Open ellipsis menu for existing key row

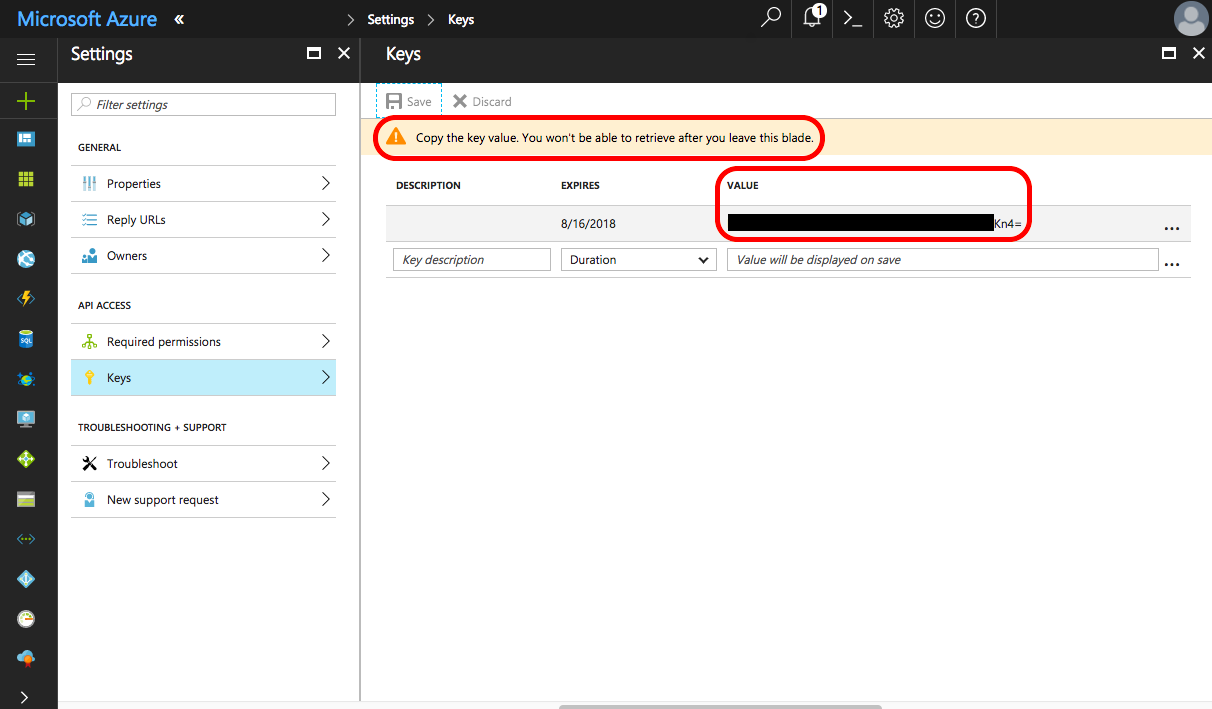1172,227
